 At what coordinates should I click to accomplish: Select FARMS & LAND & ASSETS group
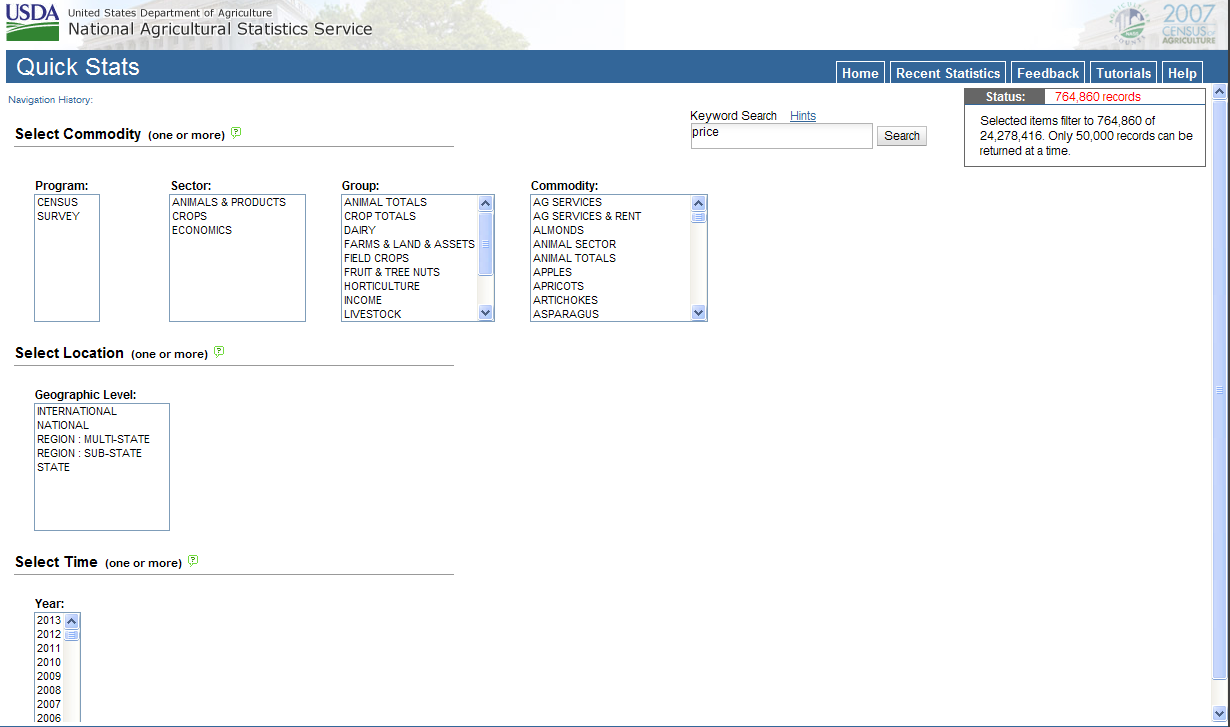410,244
